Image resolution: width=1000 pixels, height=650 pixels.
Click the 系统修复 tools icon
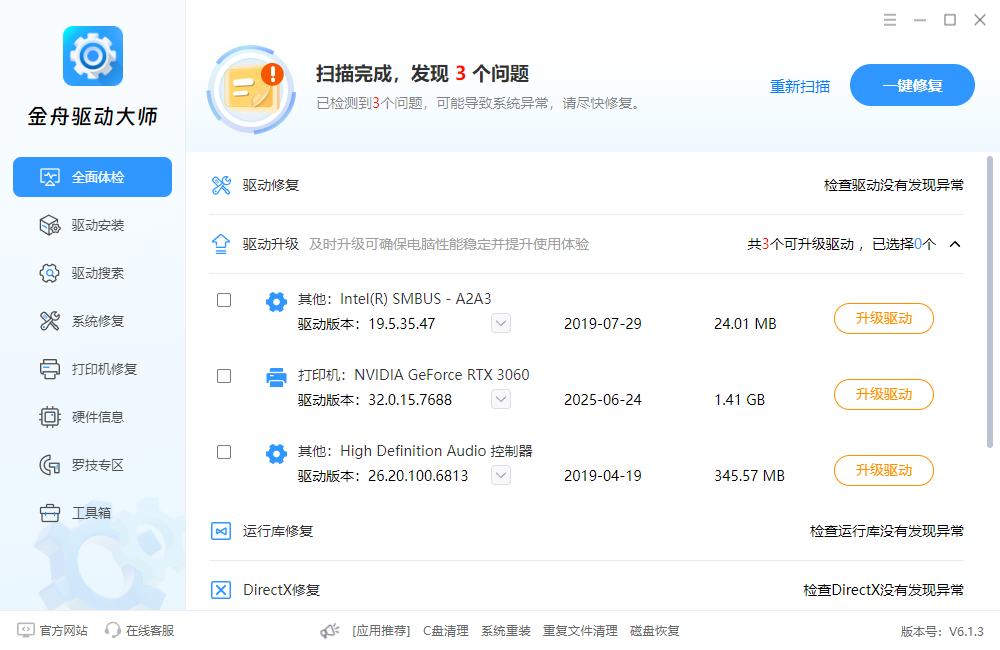pyautogui.click(x=50, y=321)
